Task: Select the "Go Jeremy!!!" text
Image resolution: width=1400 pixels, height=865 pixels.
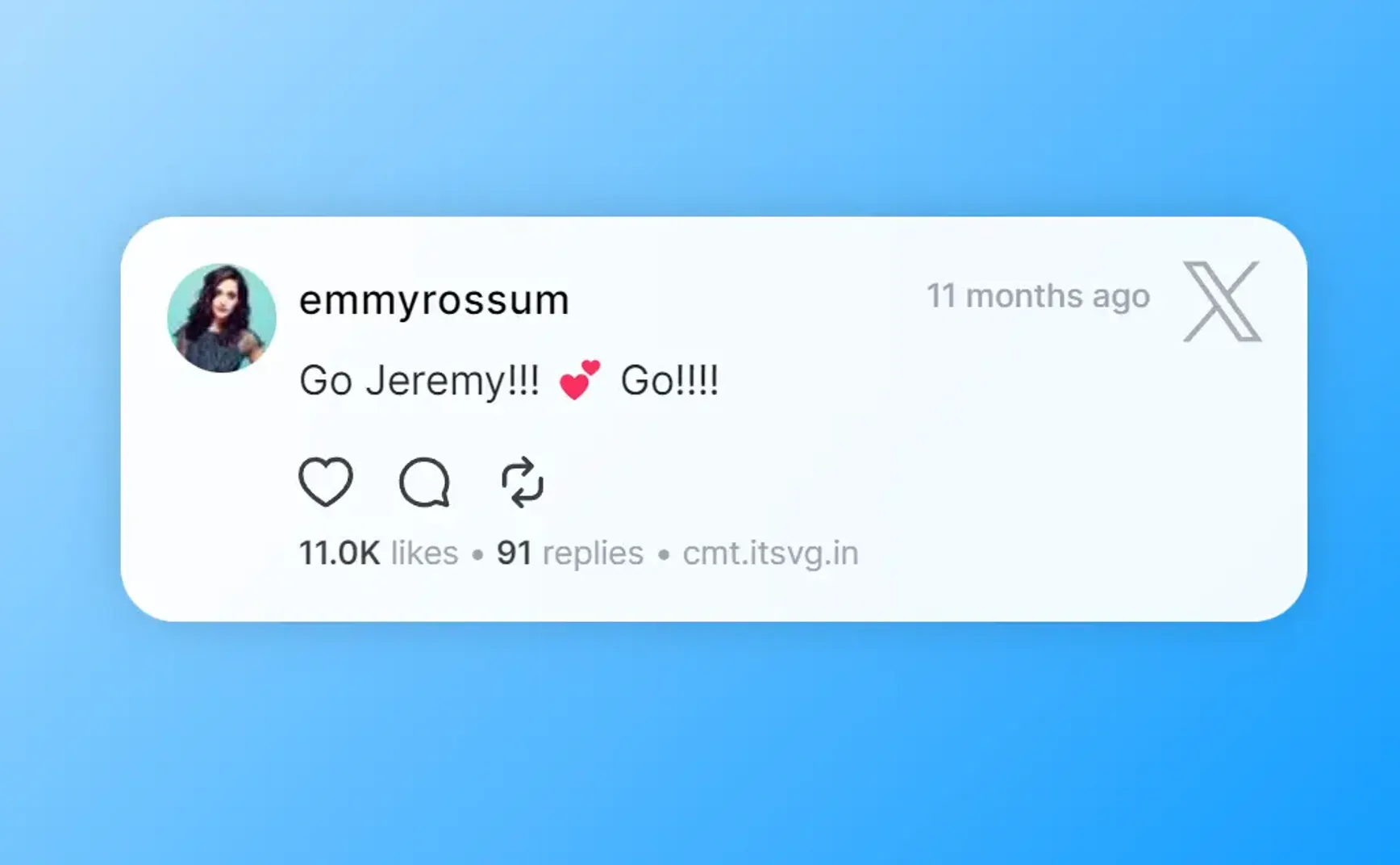Action: (419, 380)
